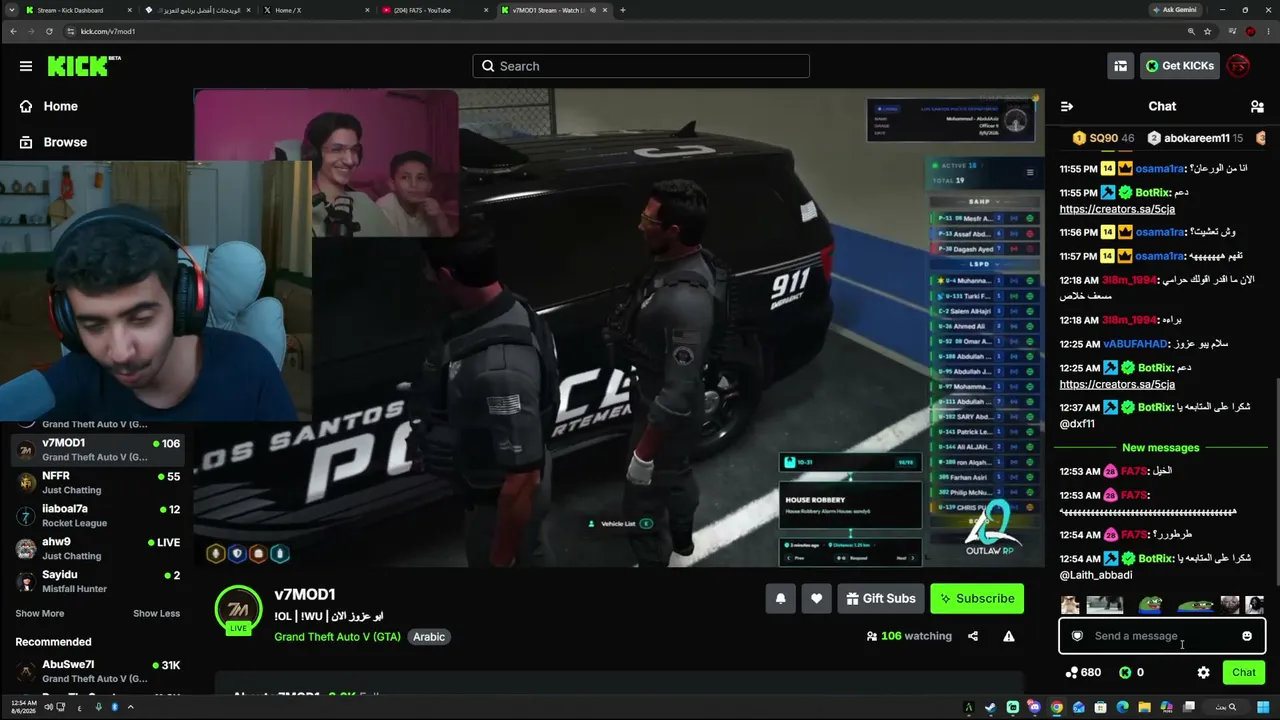The image size is (1280, 720).
Task: Open chat settings gear
Action: (1204, 673)
